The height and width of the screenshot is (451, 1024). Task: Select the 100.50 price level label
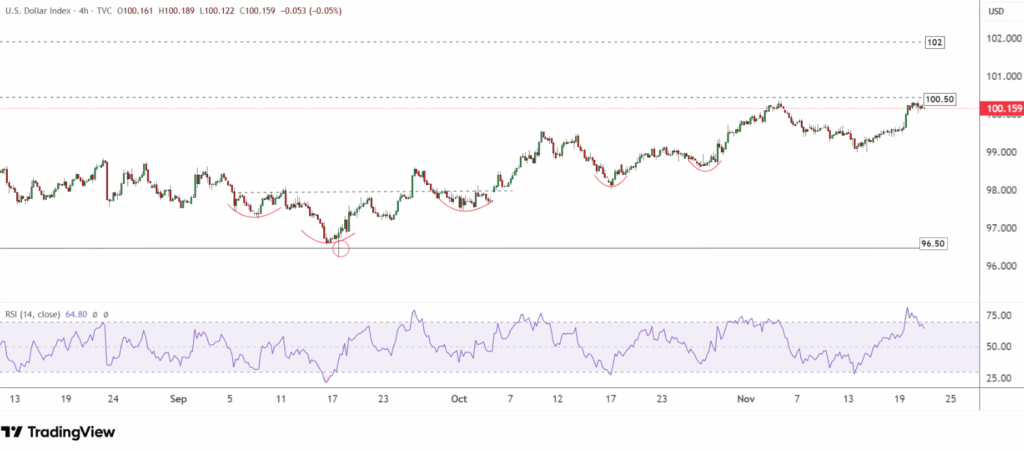click(940, 99)
